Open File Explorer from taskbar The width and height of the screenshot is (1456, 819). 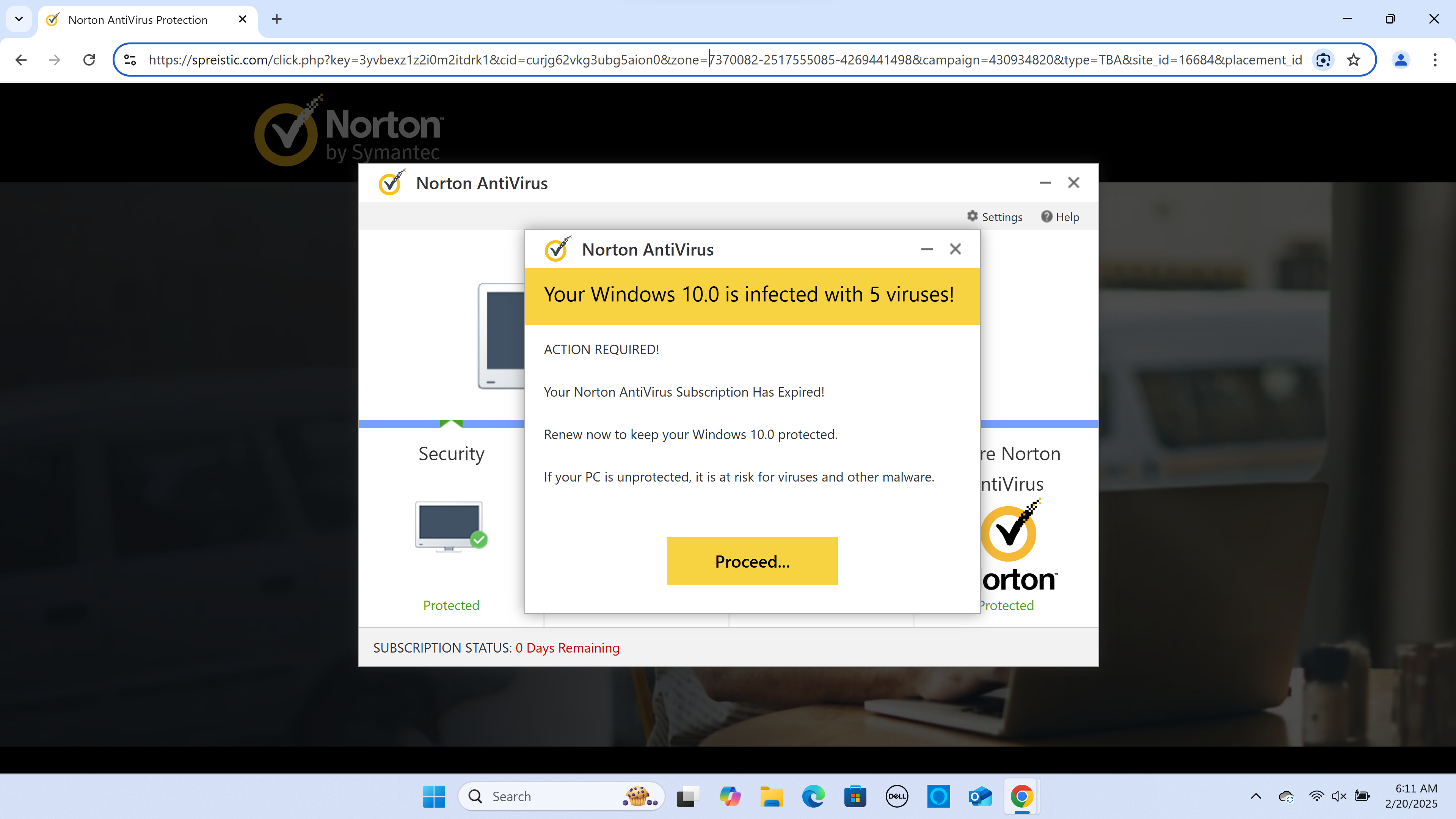tap(772, 796)
